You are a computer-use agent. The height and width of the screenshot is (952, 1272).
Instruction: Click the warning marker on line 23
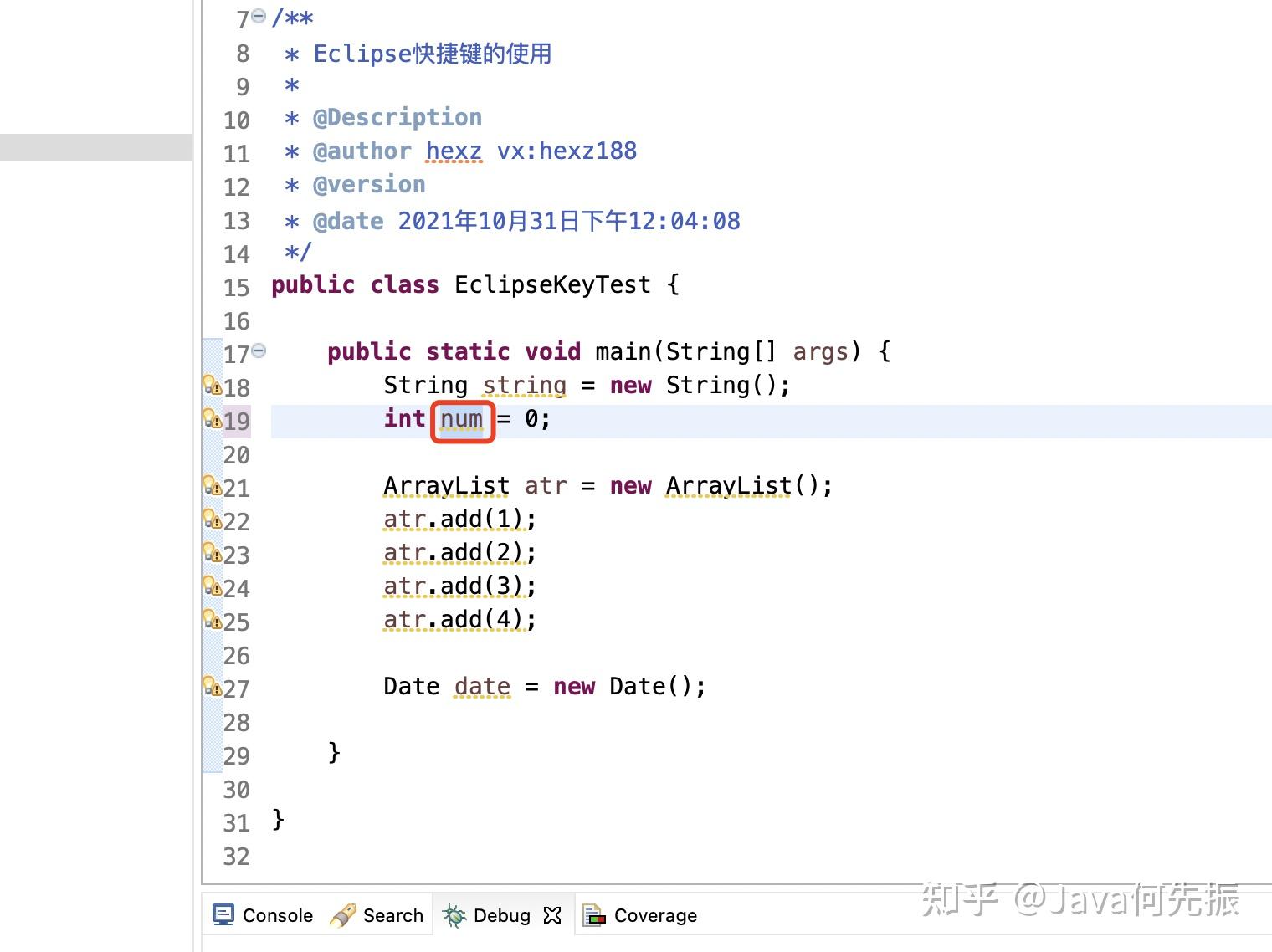(213, 552)
